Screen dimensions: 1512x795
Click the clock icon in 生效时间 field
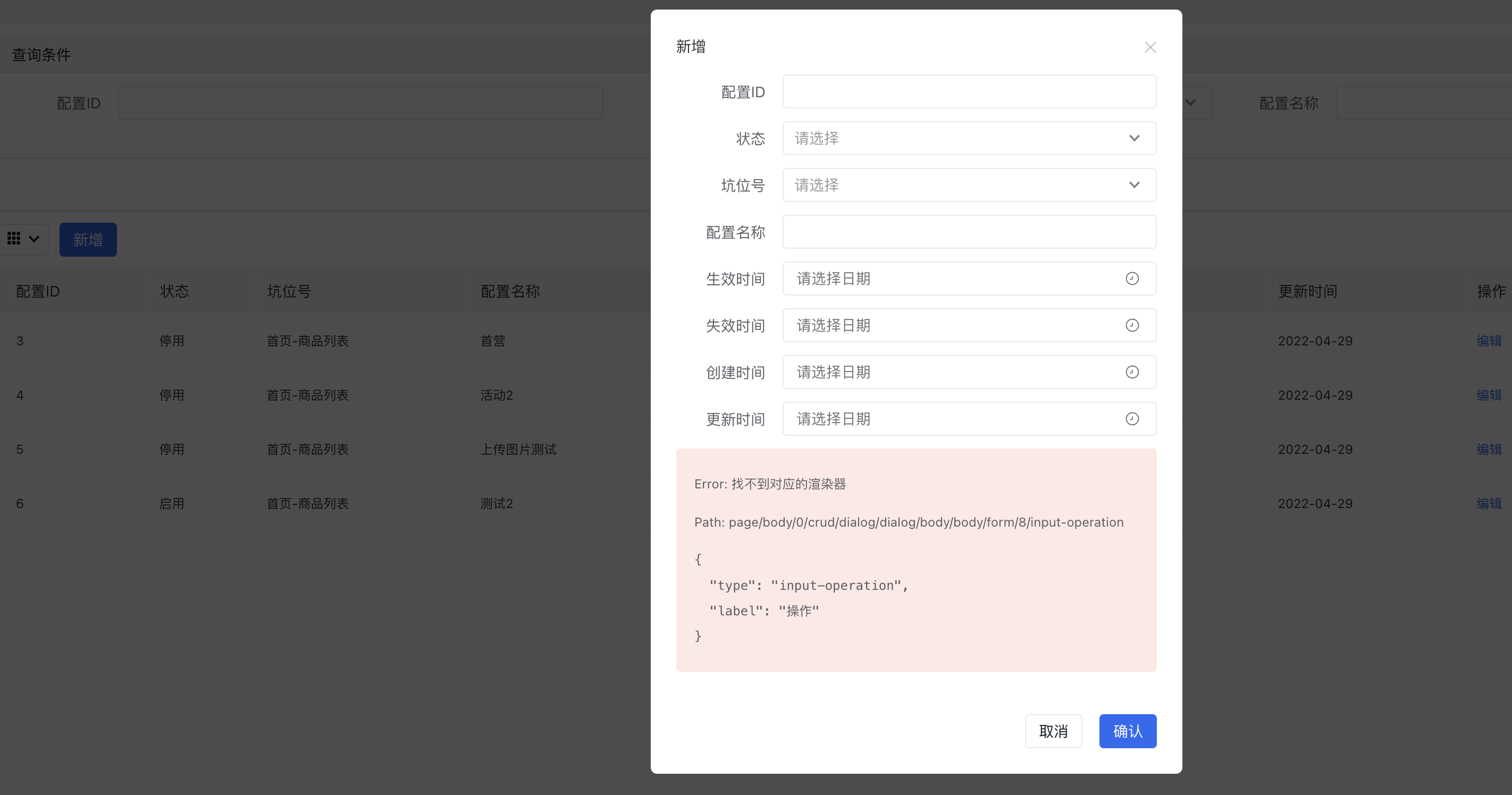tap(1132, 278)
